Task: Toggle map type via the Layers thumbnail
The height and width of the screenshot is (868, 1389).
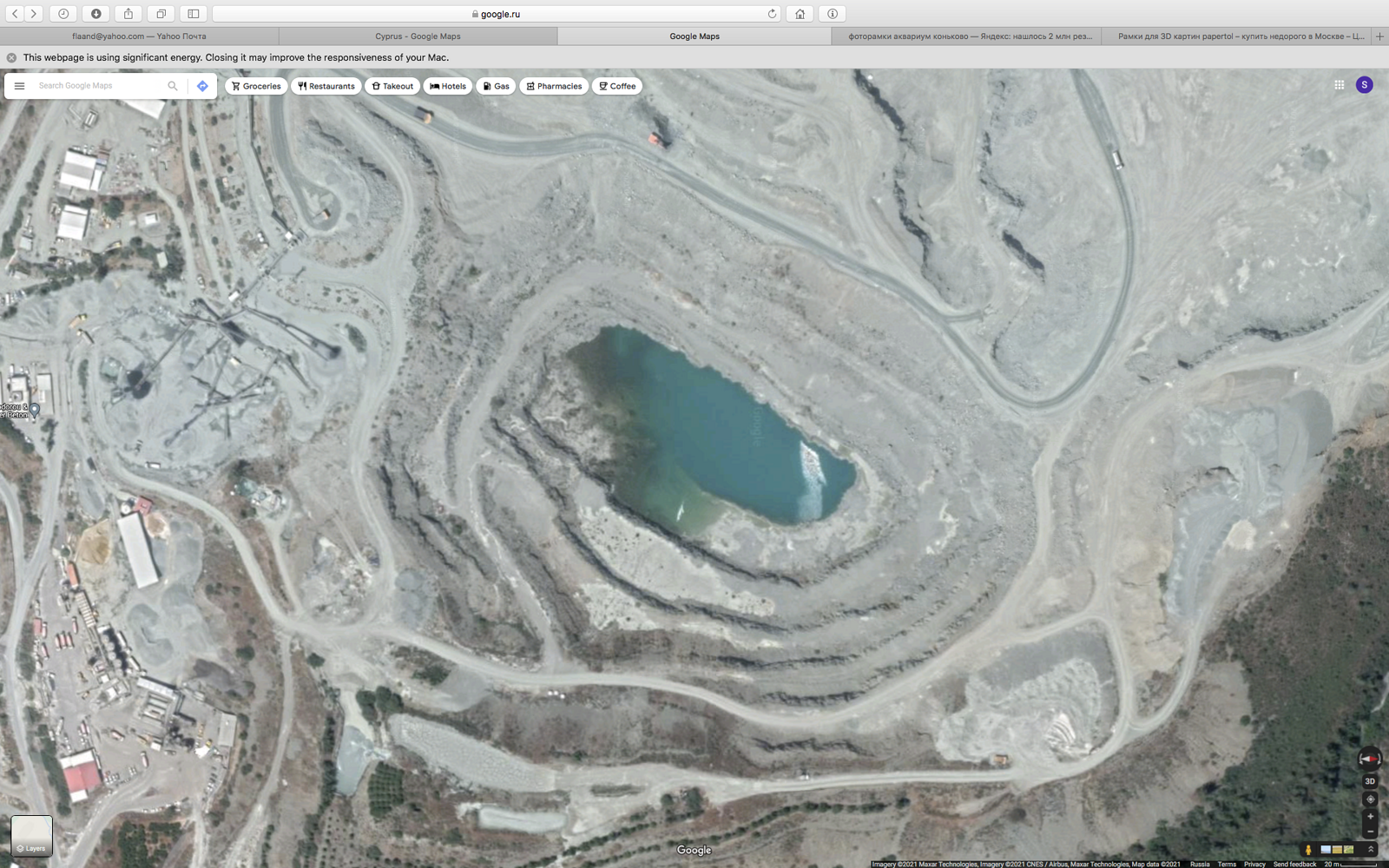Action: coord(32,836)
